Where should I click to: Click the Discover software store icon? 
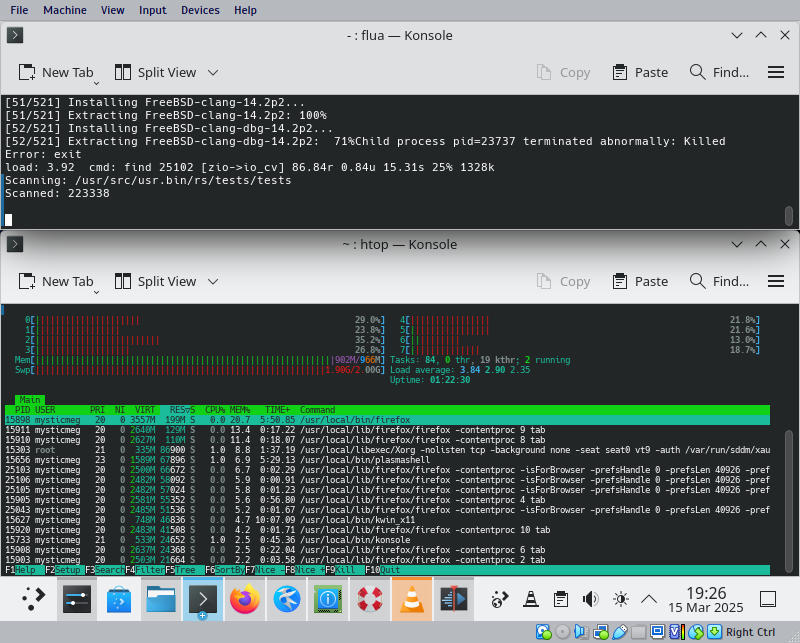point(118,600)
